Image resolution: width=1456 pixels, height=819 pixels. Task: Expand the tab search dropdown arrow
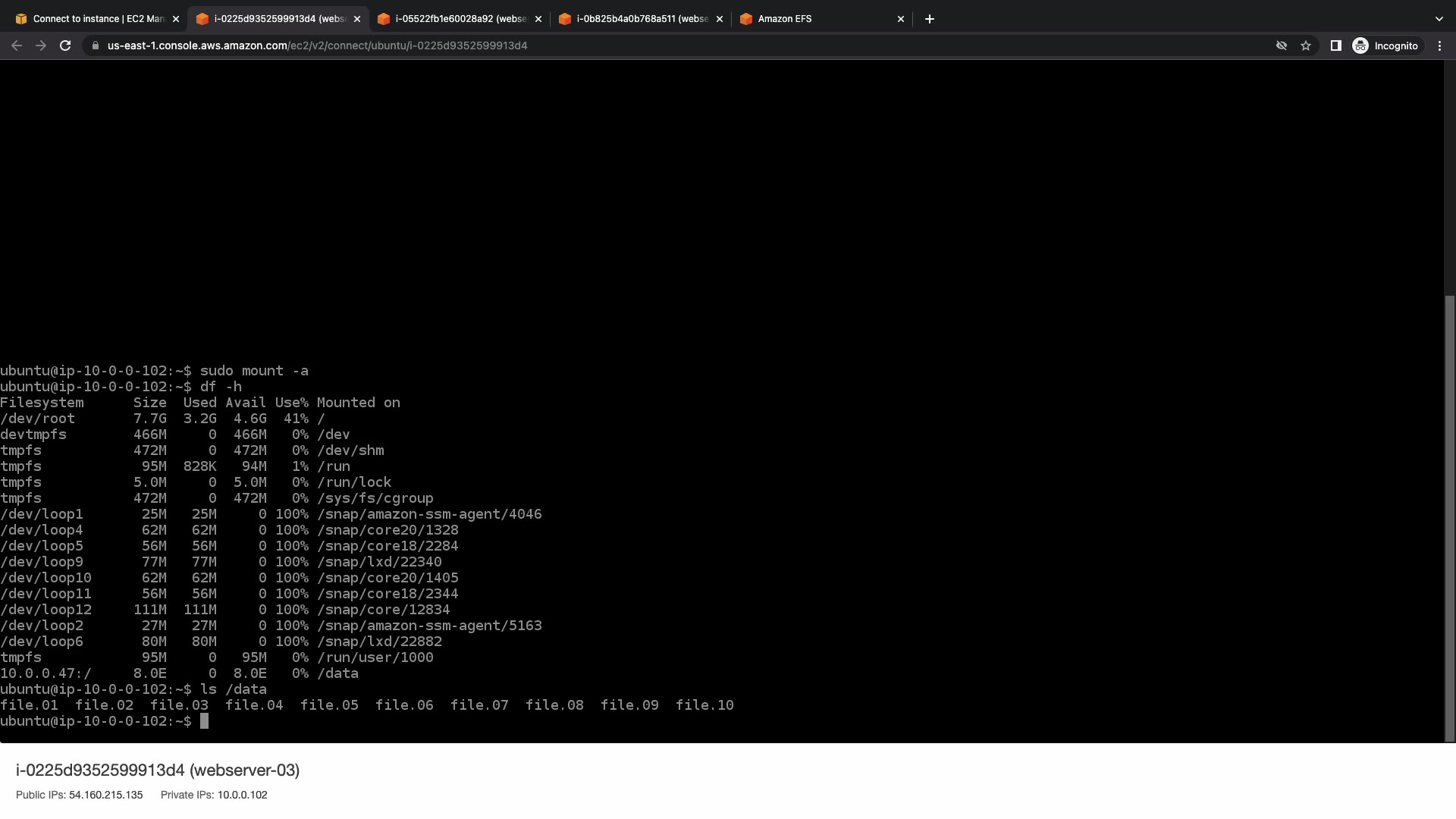click(x=1439, y=19)
